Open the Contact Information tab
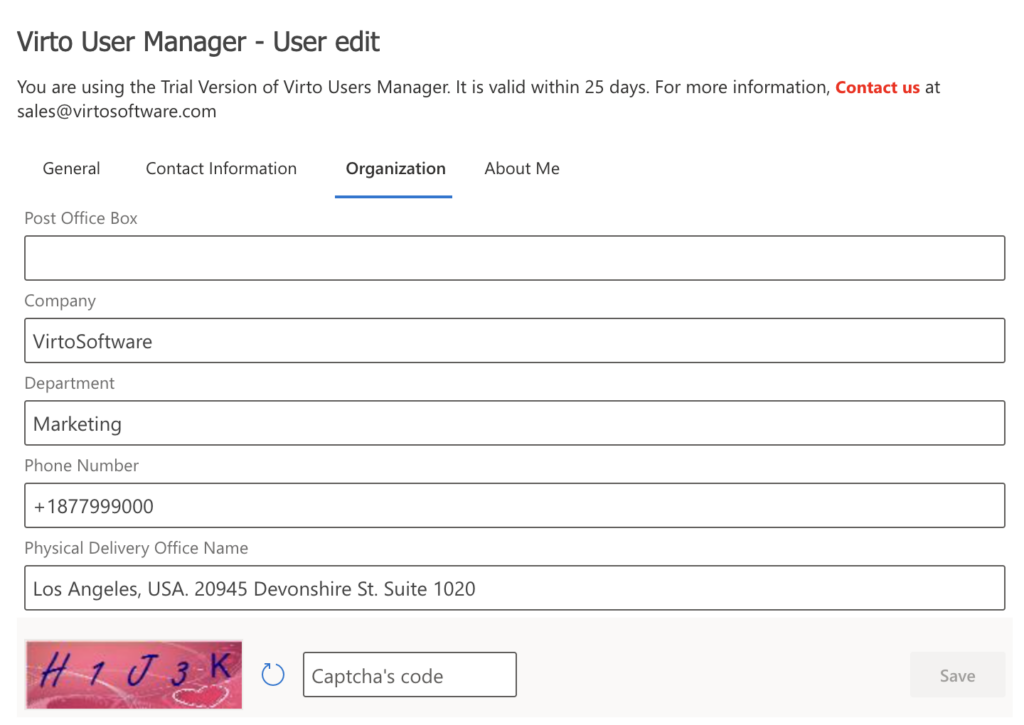1024x725 pixels. tap(220, 168)
